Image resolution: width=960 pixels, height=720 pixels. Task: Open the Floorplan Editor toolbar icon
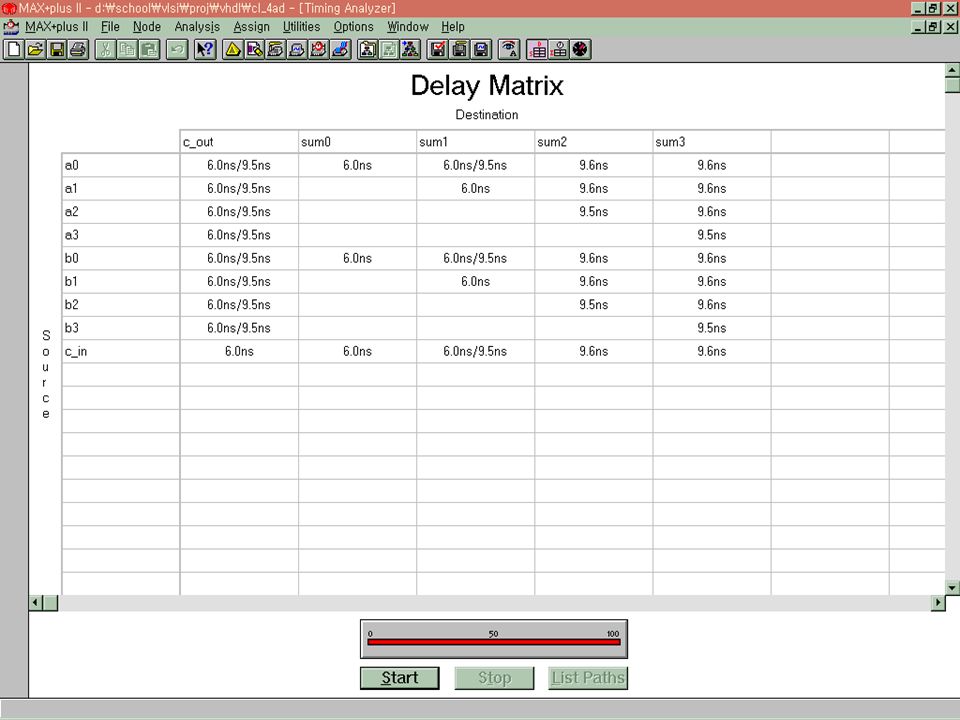click(254, 50)
